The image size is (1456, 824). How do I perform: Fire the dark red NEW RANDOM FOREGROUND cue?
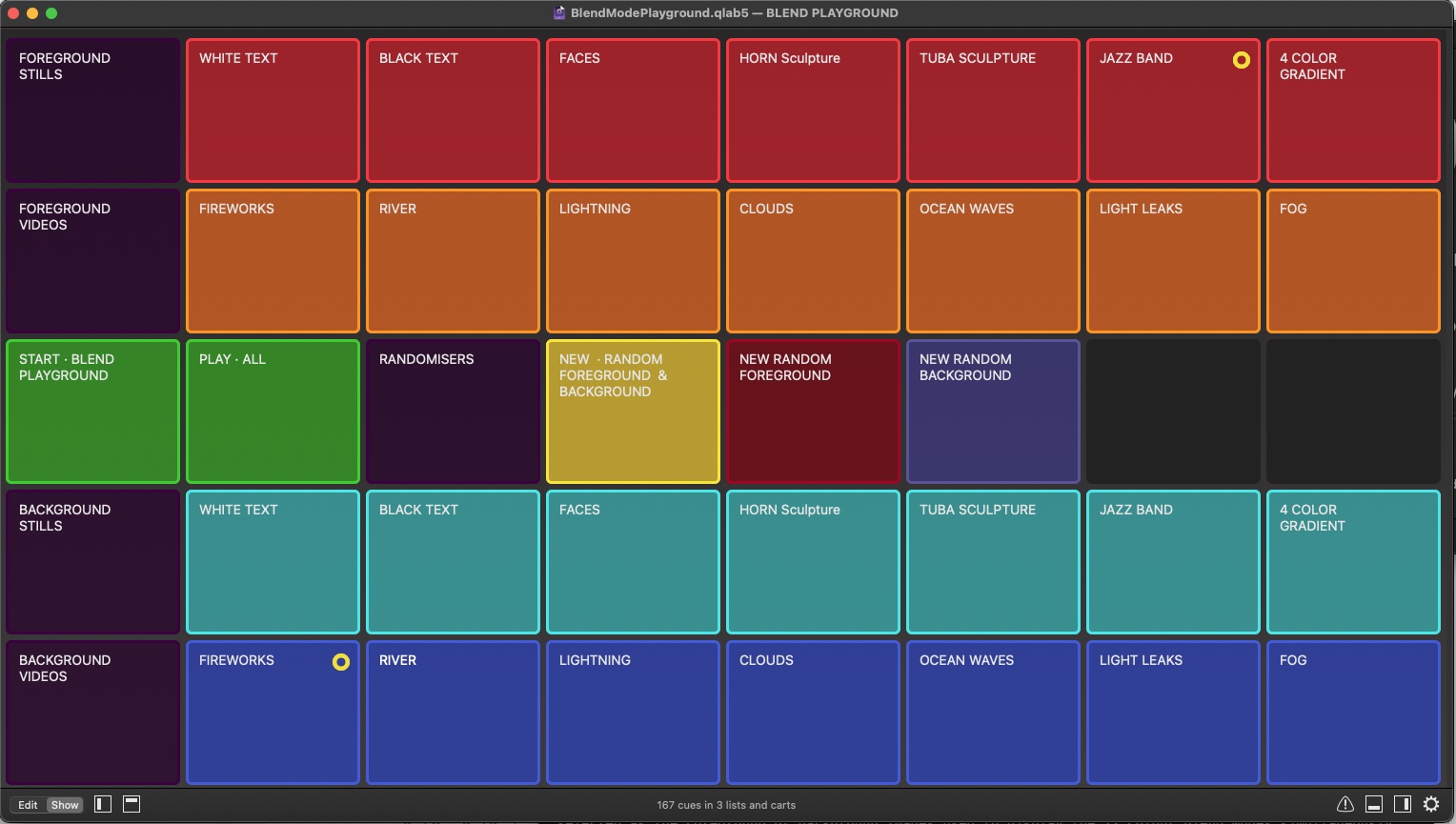pos(812,412)
